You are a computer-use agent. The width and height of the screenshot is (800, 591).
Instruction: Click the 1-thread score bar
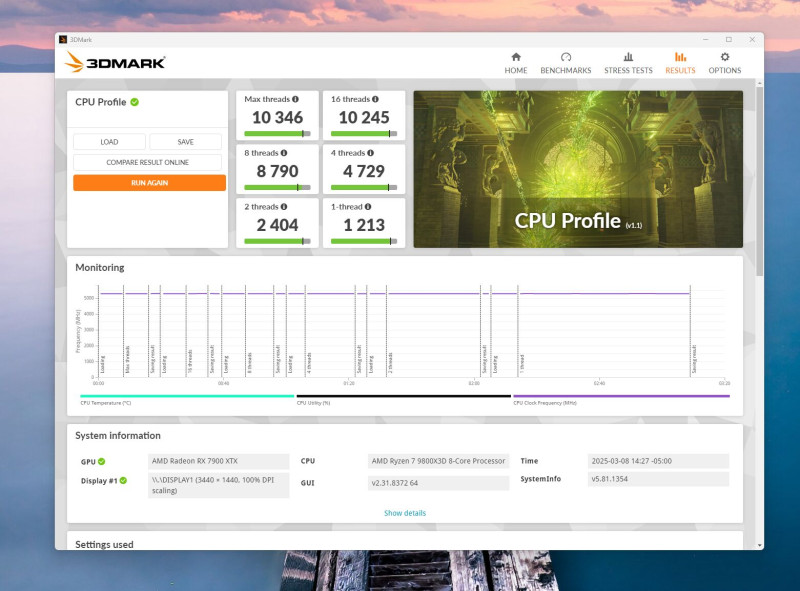click(x=364, y=241)
